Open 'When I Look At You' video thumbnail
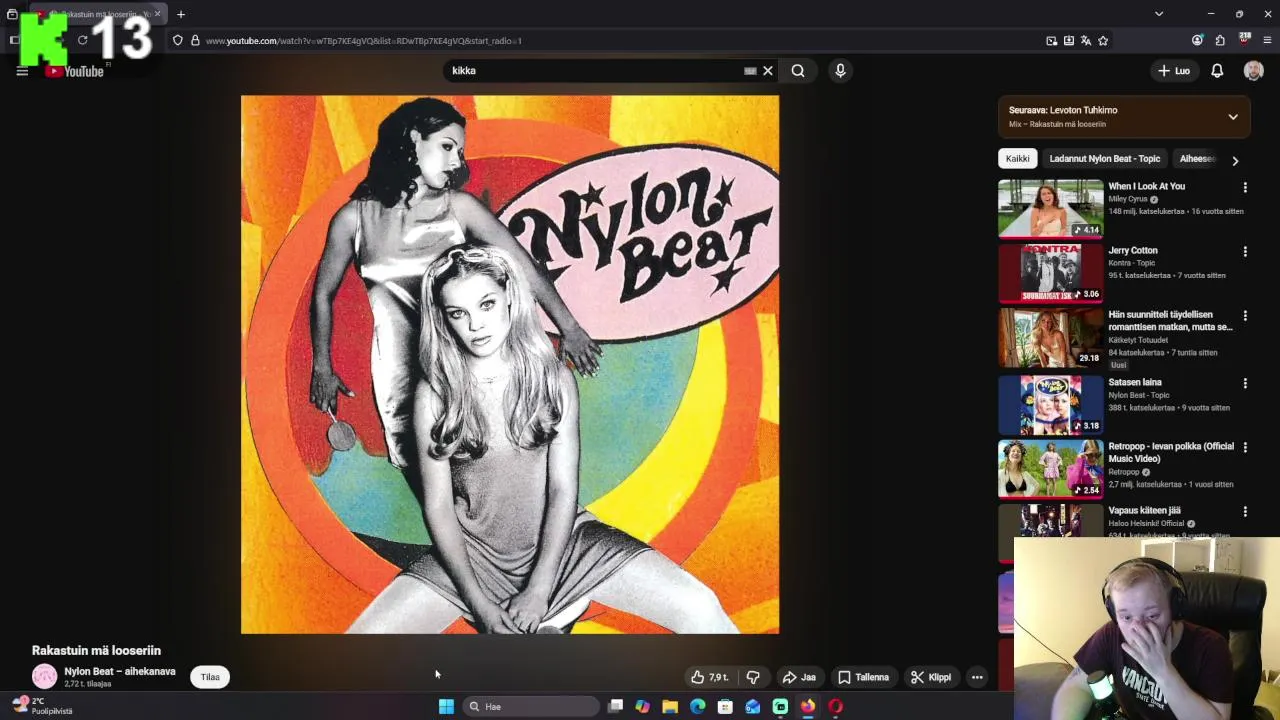The image size is (1280, 720). [1050, 208]
